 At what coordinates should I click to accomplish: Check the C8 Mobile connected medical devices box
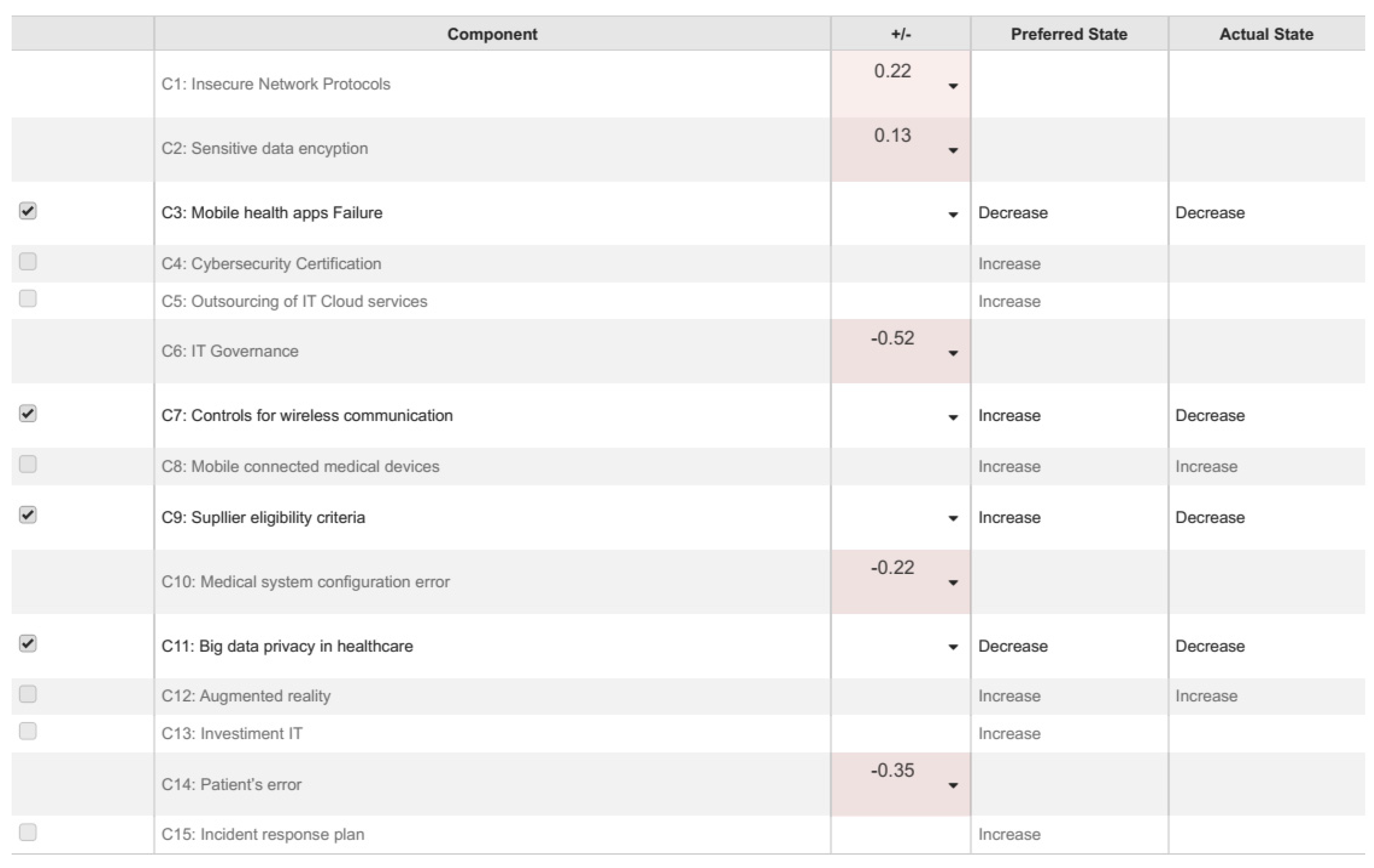click(x=27, y=464)
